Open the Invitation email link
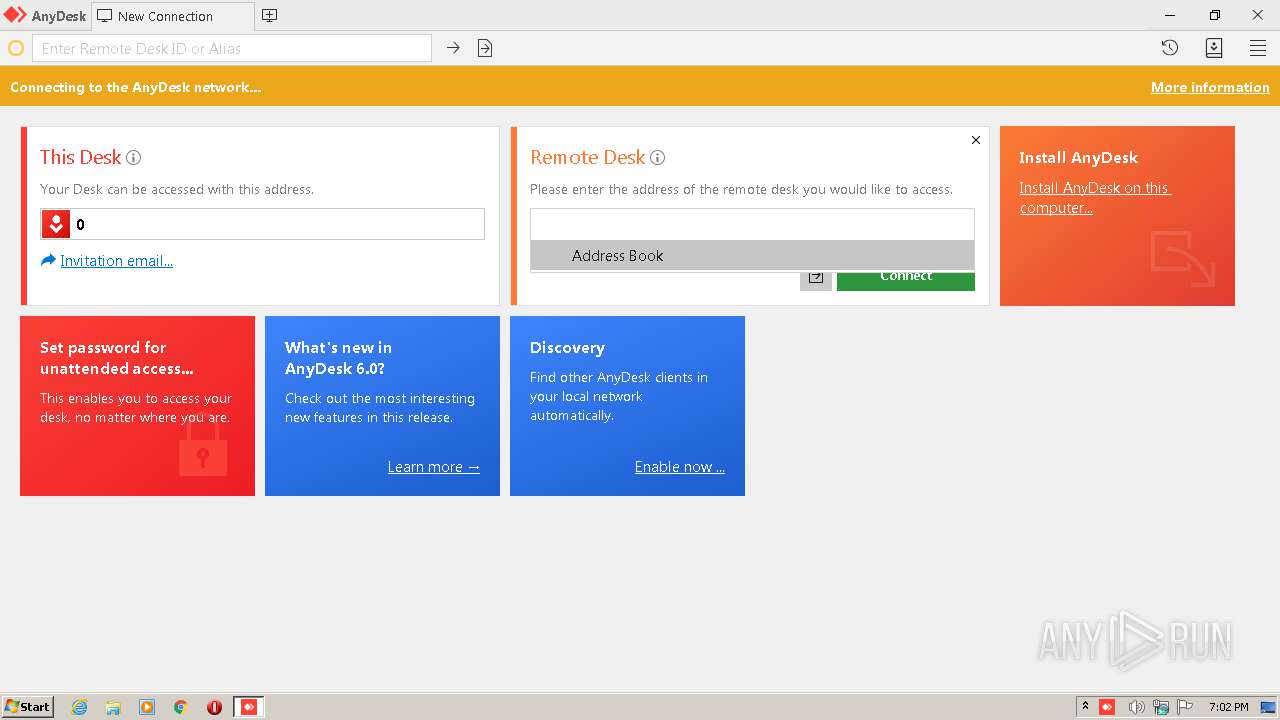The height and width of the screenshot is (720, 1280). [116, 261]
